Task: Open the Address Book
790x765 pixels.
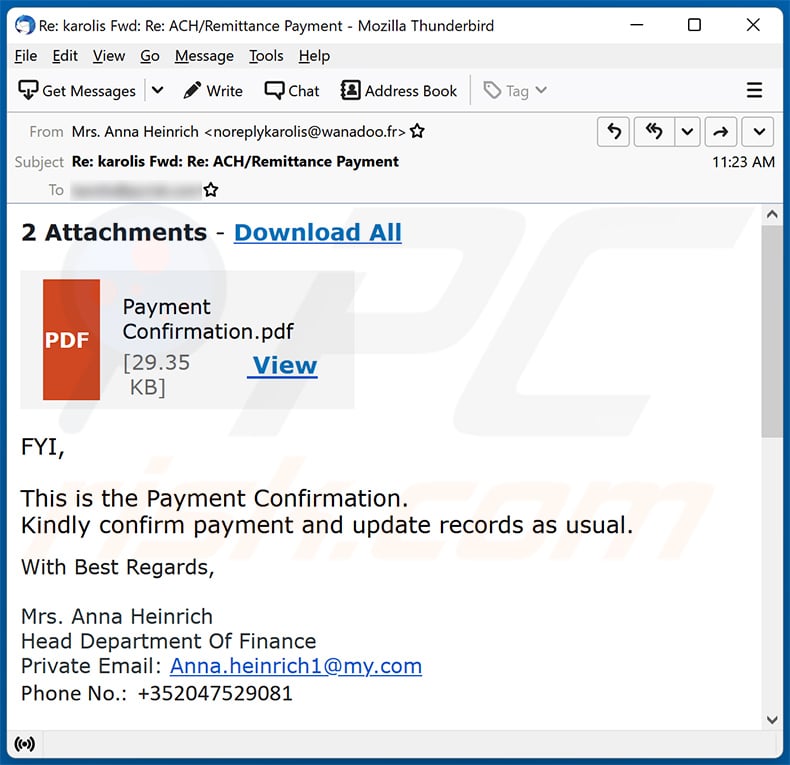Action: [399, 91]
